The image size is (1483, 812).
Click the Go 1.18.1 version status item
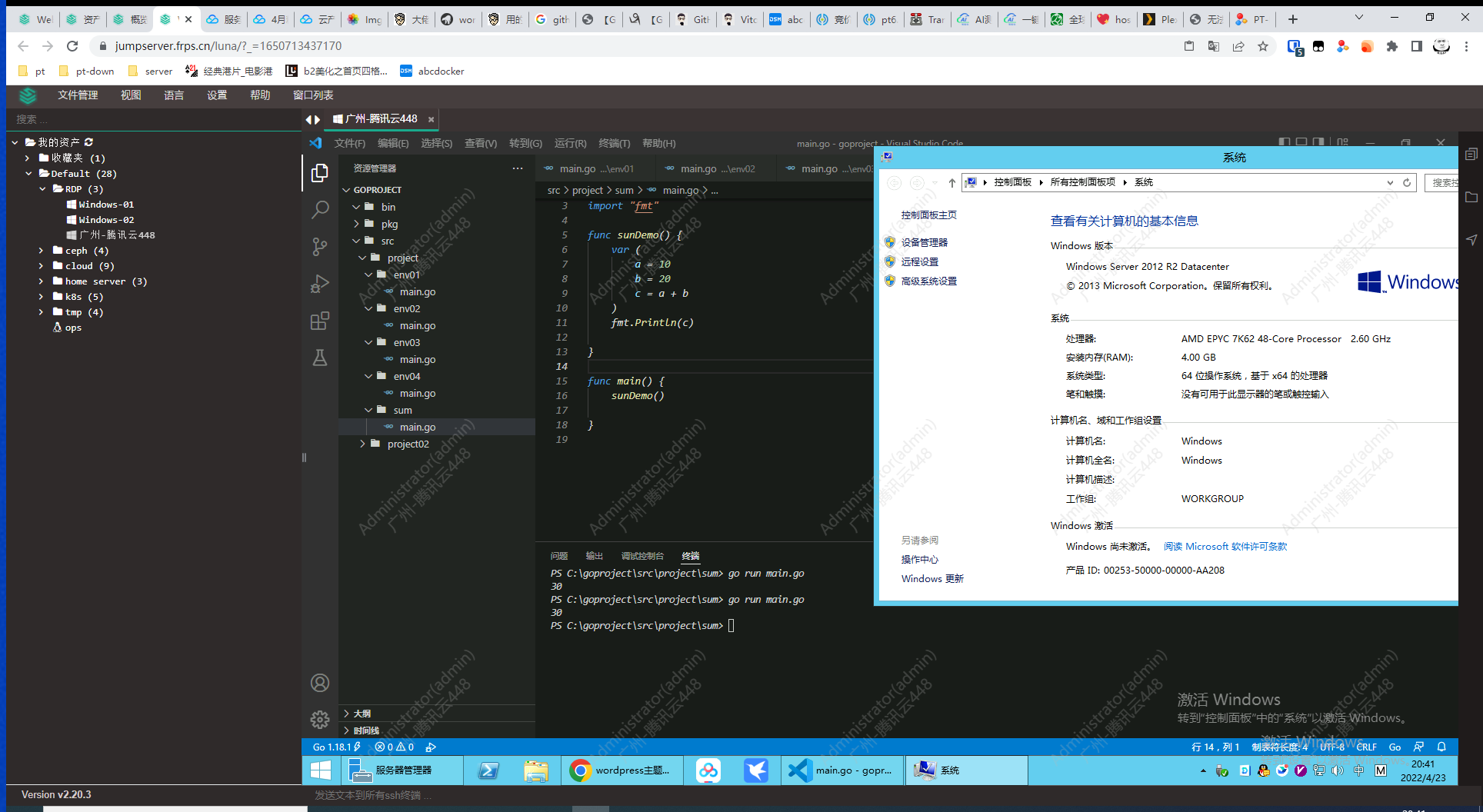tap(336, 747)
